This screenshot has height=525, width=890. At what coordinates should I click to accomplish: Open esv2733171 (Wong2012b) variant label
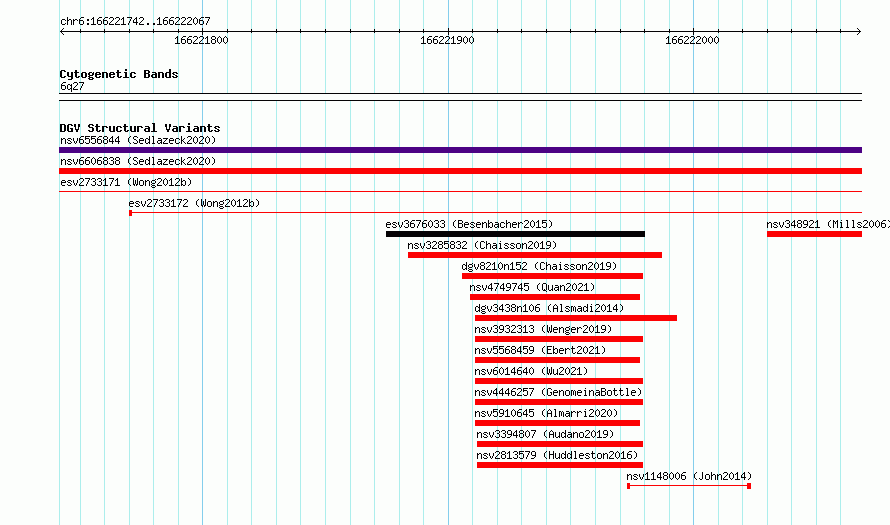point(126,182)
